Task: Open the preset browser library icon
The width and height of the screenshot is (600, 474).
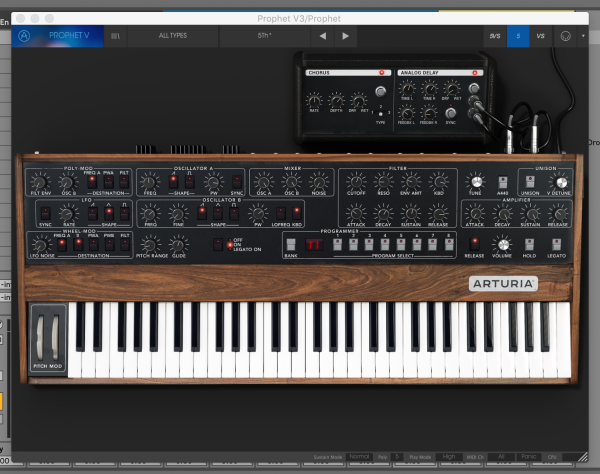Action: 116,36
